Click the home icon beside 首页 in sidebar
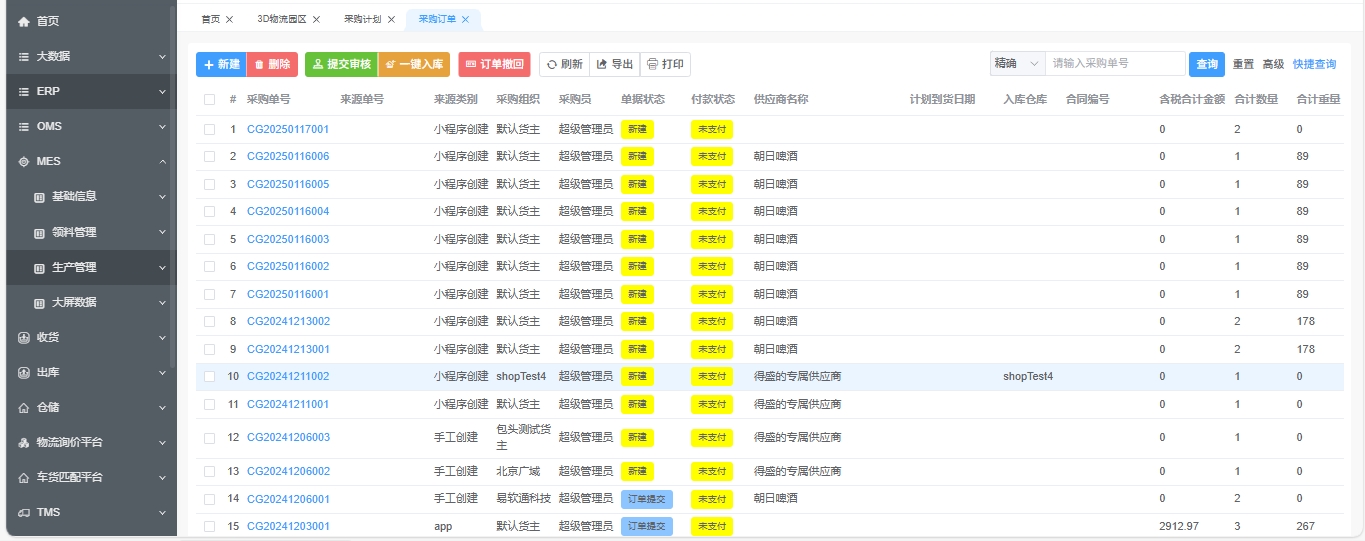 [x=24, y=21]
